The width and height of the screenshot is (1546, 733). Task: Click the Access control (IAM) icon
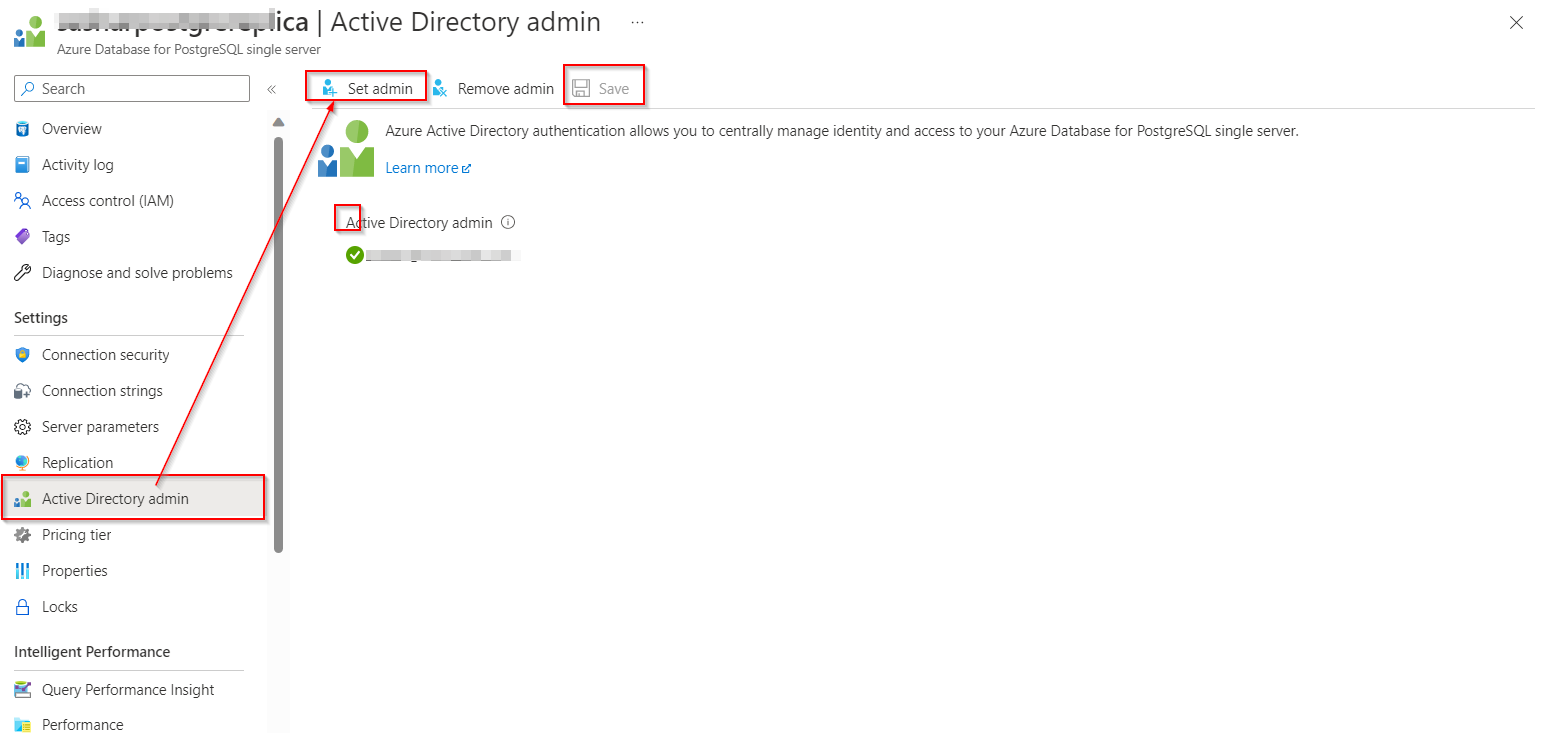(23, 201)
